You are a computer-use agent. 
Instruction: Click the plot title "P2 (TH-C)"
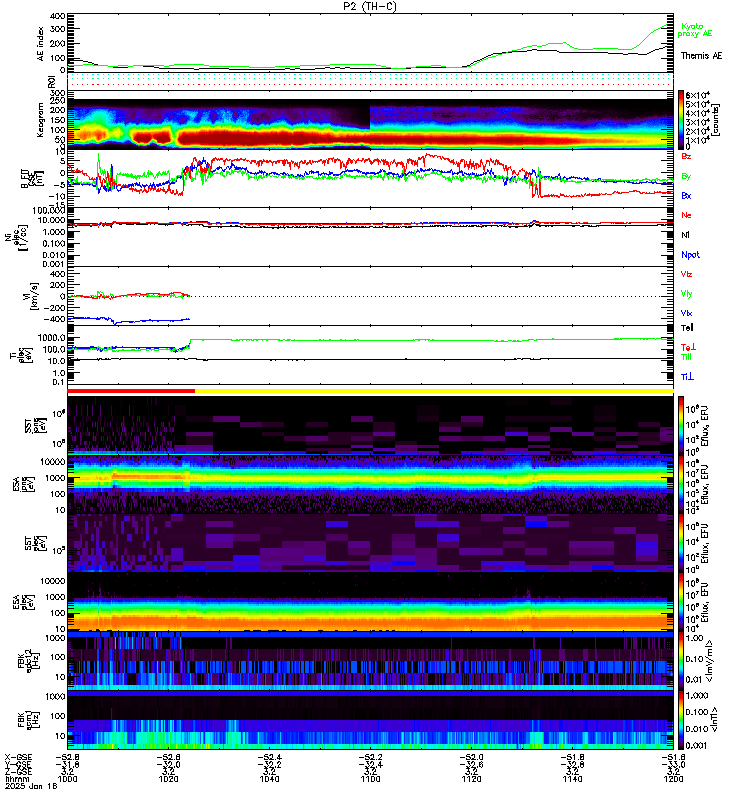pyautogui.click(x=370, y=6)
